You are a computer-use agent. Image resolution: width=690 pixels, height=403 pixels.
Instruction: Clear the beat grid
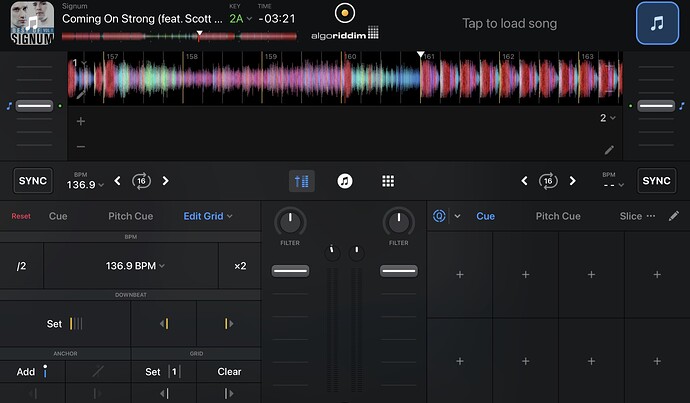pos(229,372)
